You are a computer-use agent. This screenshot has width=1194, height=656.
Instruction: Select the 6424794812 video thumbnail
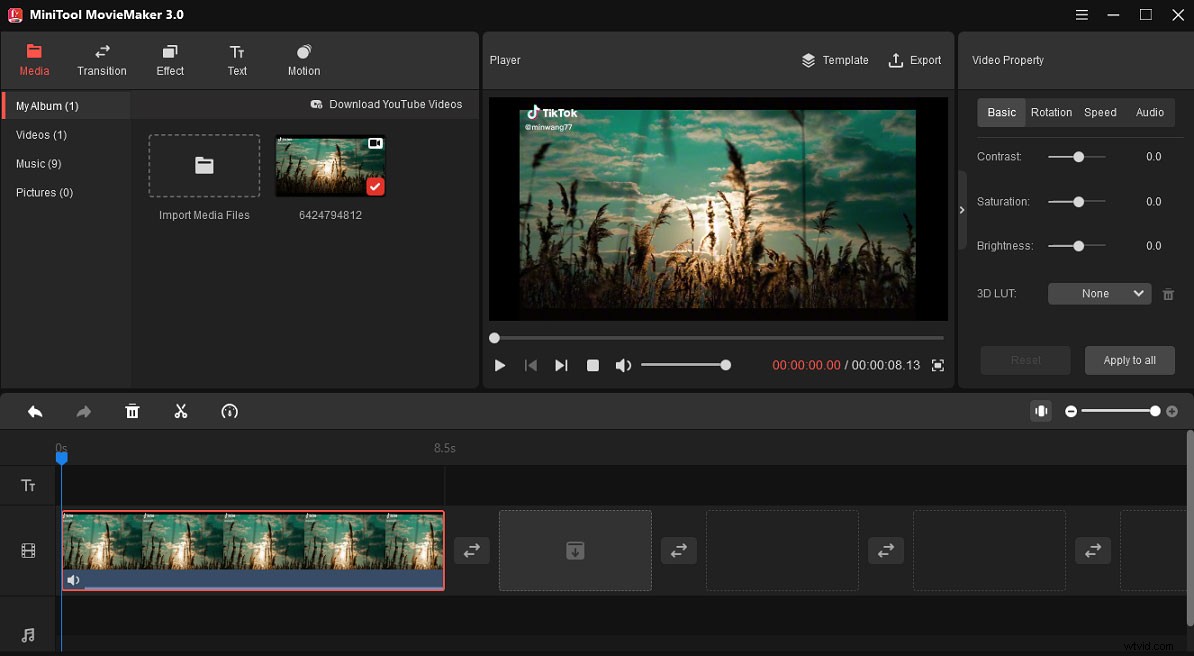coord(330,166)
